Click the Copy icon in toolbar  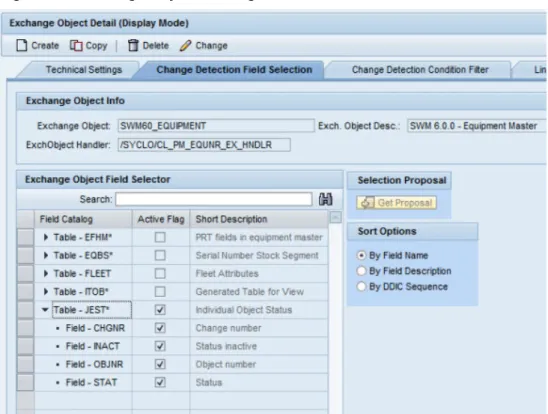pos(76,45)
